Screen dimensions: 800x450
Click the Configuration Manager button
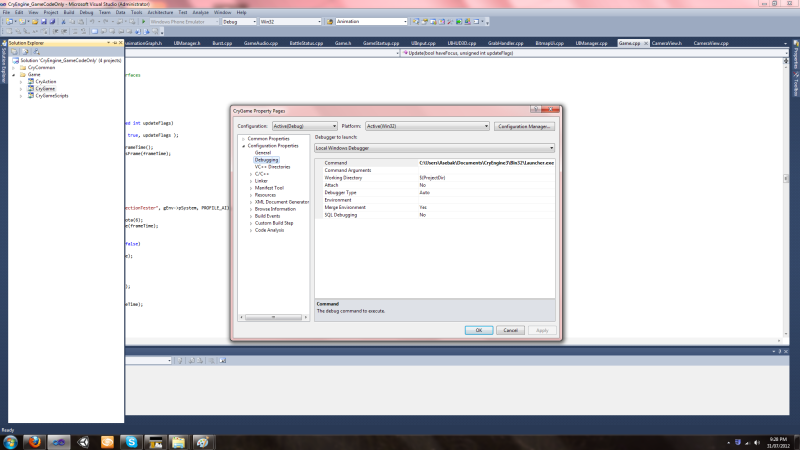524,126
